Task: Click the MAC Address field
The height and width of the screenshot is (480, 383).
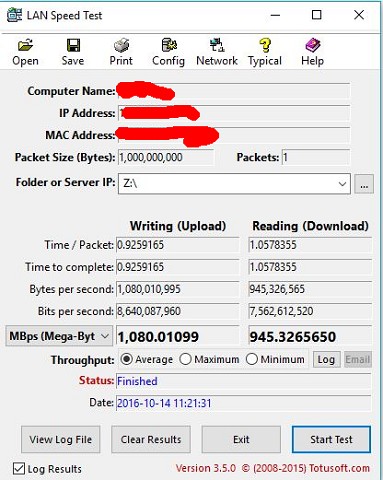Action: tap(234, 135)
